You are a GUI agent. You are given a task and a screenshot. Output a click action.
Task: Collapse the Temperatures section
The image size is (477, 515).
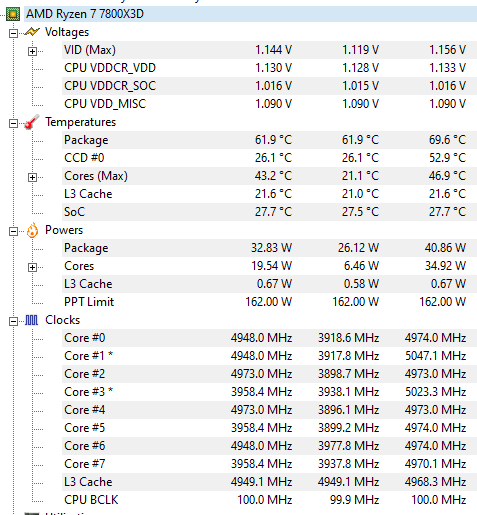tap(13, 123)
